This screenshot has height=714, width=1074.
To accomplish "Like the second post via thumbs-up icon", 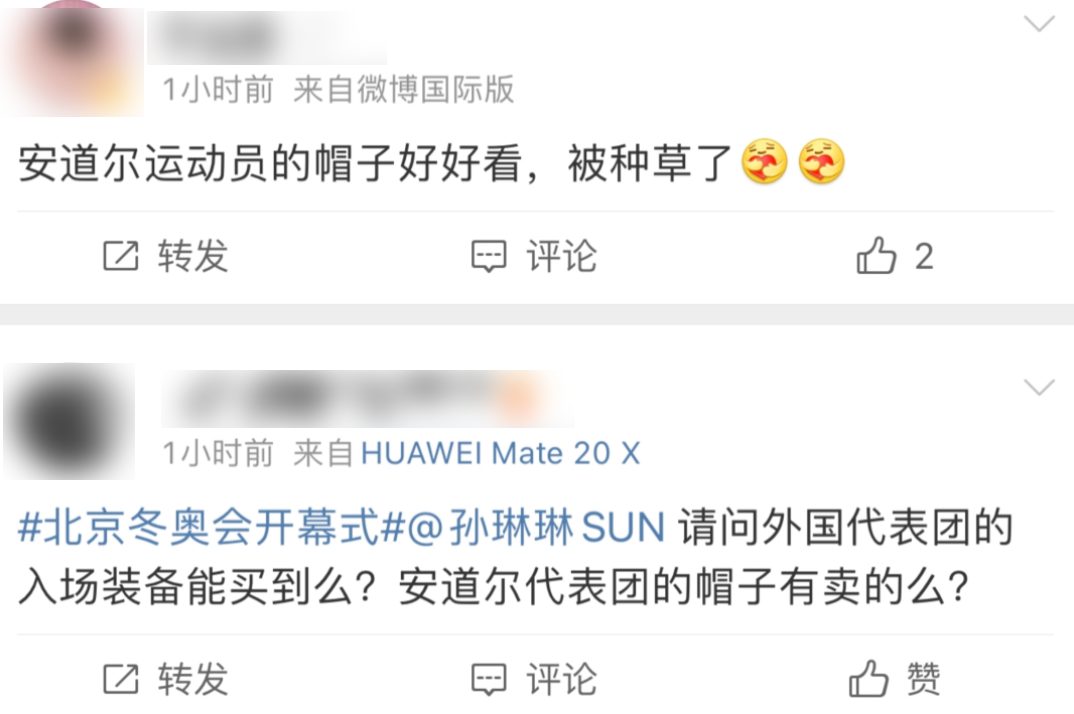I will (869, 678).
